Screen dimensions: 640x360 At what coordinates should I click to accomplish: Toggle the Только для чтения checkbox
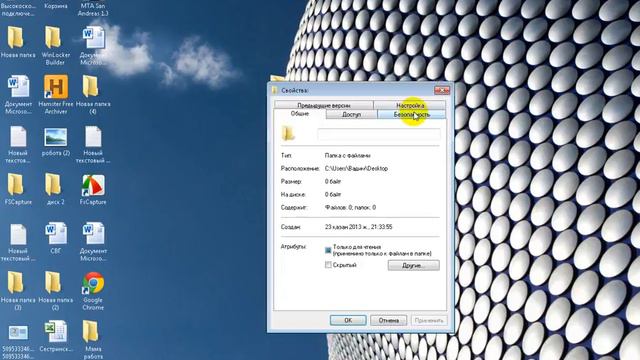328,250
